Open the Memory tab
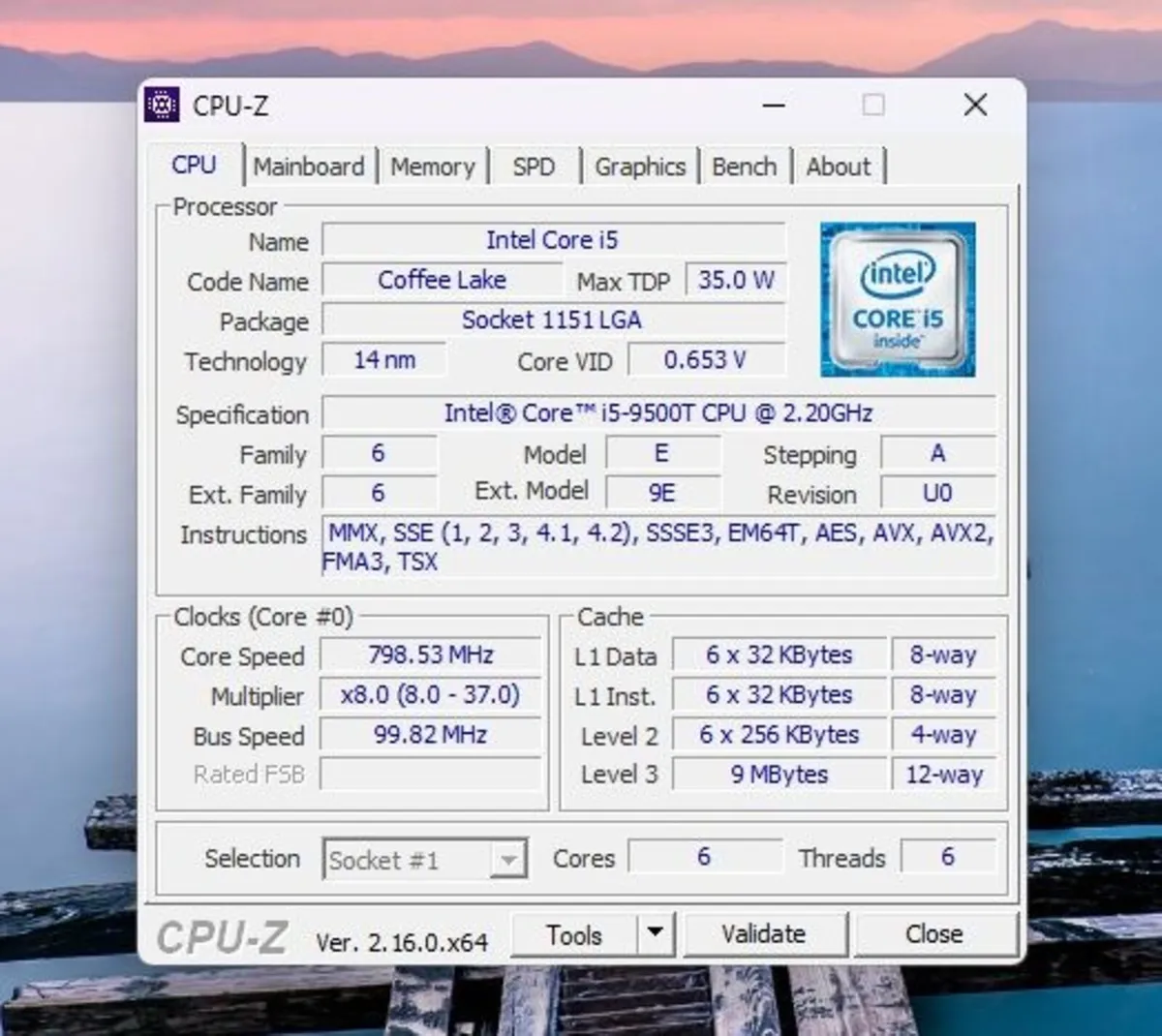Image resolution: width=1162 pixels, height=1036 pixels. (434, 166)
